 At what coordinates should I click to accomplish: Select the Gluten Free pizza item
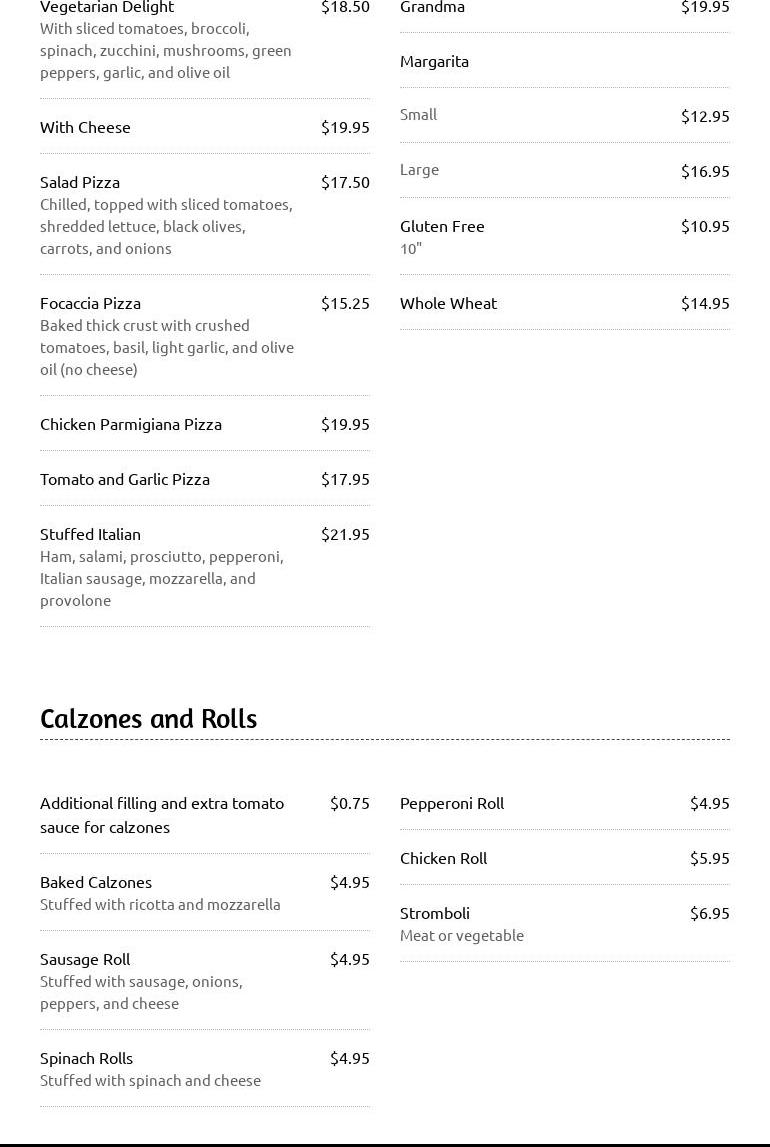click(x=442, y=226)
